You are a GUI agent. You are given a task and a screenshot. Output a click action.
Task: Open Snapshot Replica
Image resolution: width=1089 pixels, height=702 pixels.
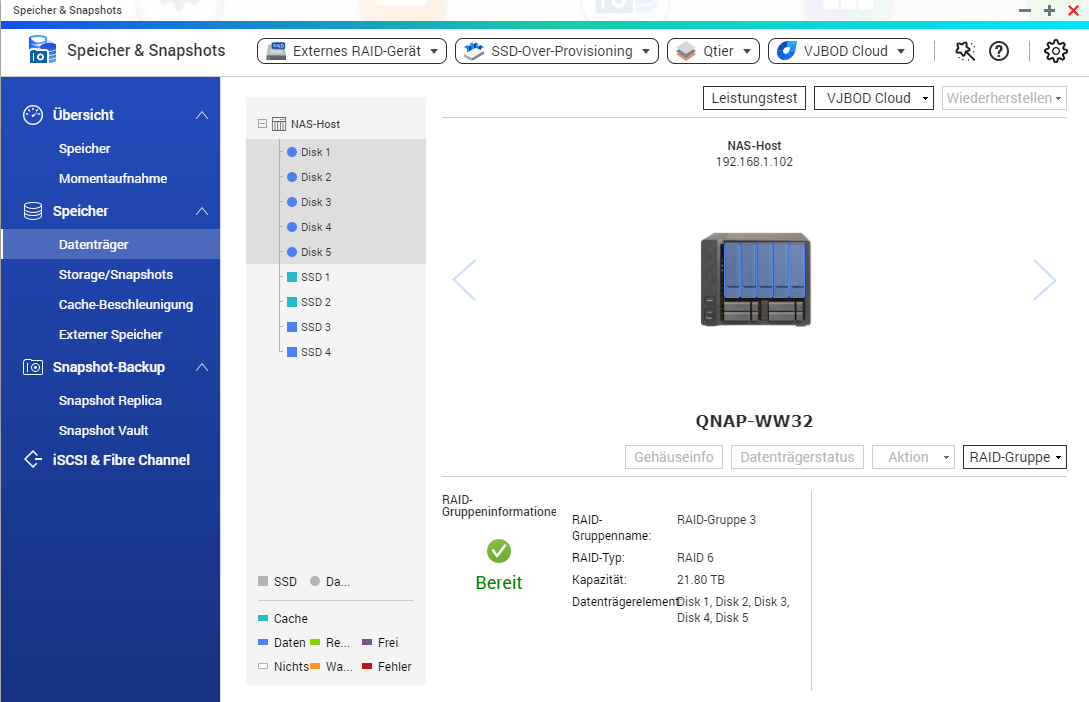click(x=110, y=401)
